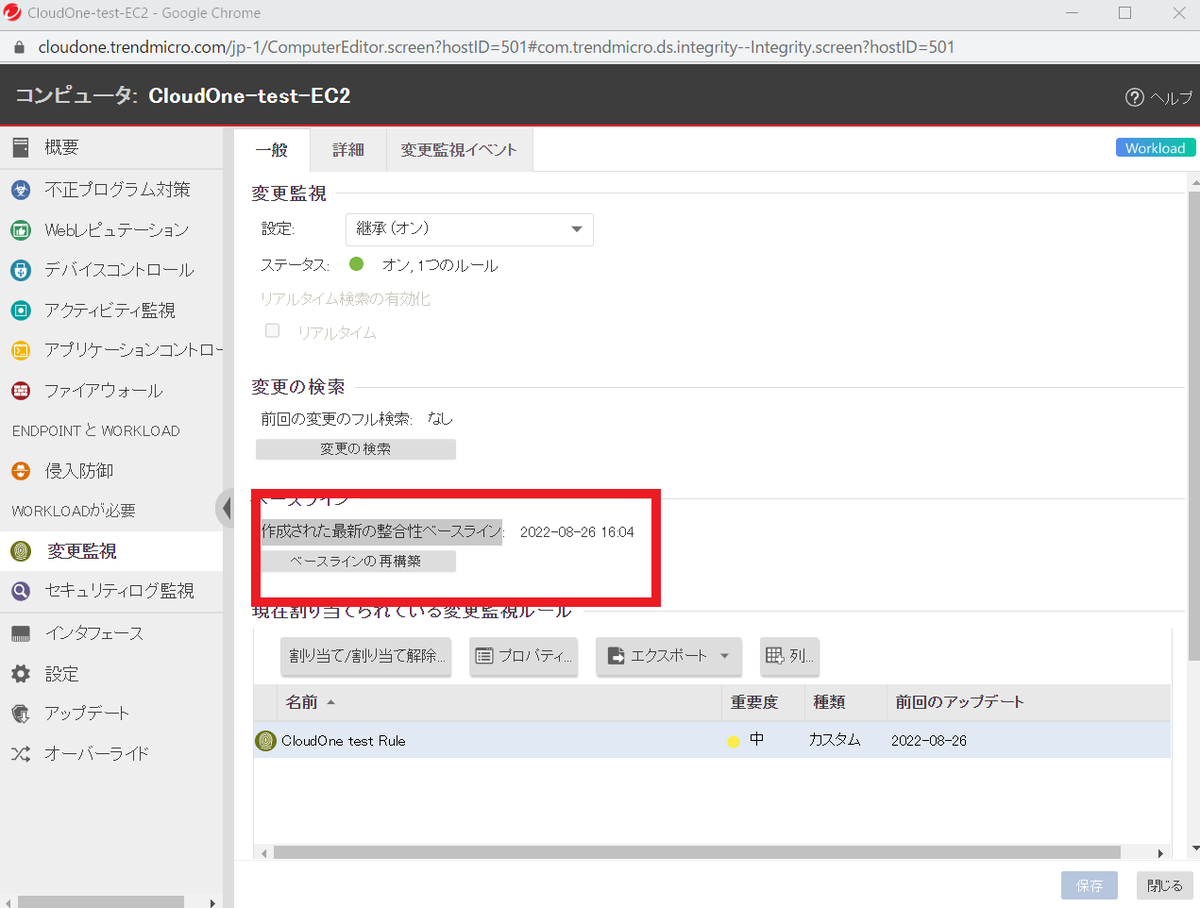Click the 列 columns button
The height and width of the screenshot is (908, 1200).
pos(790,656)
